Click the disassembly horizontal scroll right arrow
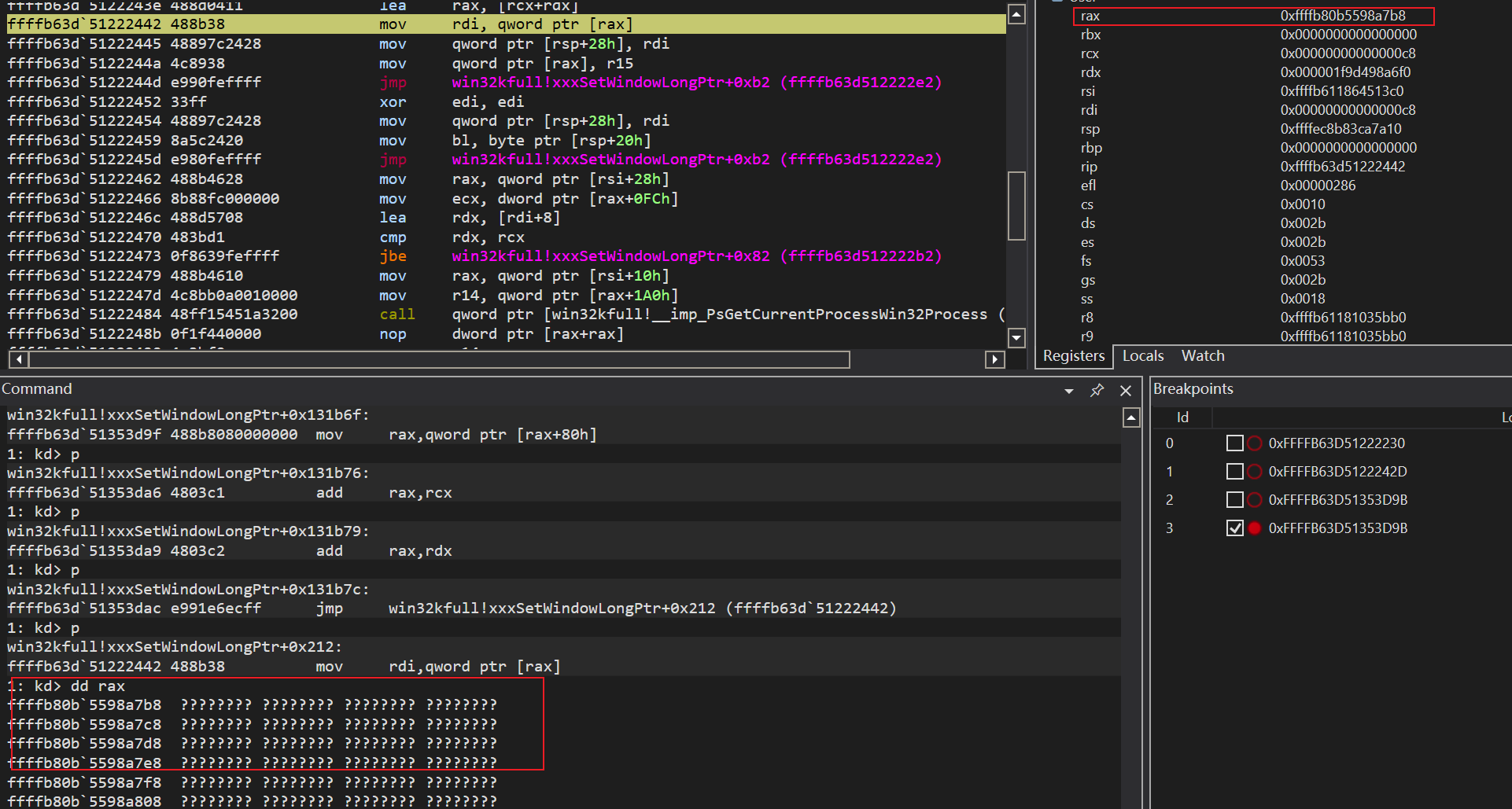The width and height of the screenshot is (1512, 809). 995,359
